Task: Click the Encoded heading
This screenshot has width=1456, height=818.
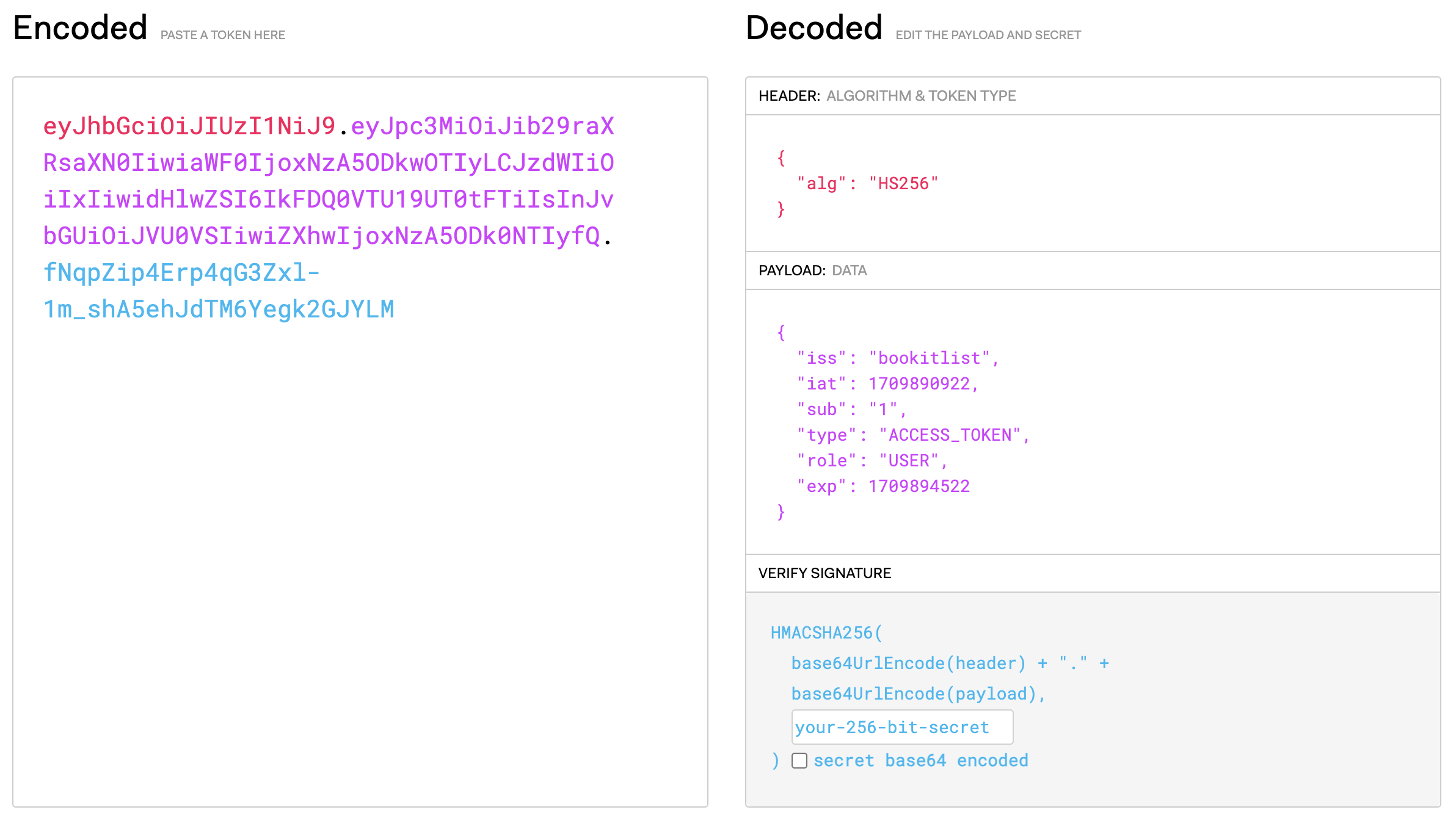Action: click(x=80, y=28)
